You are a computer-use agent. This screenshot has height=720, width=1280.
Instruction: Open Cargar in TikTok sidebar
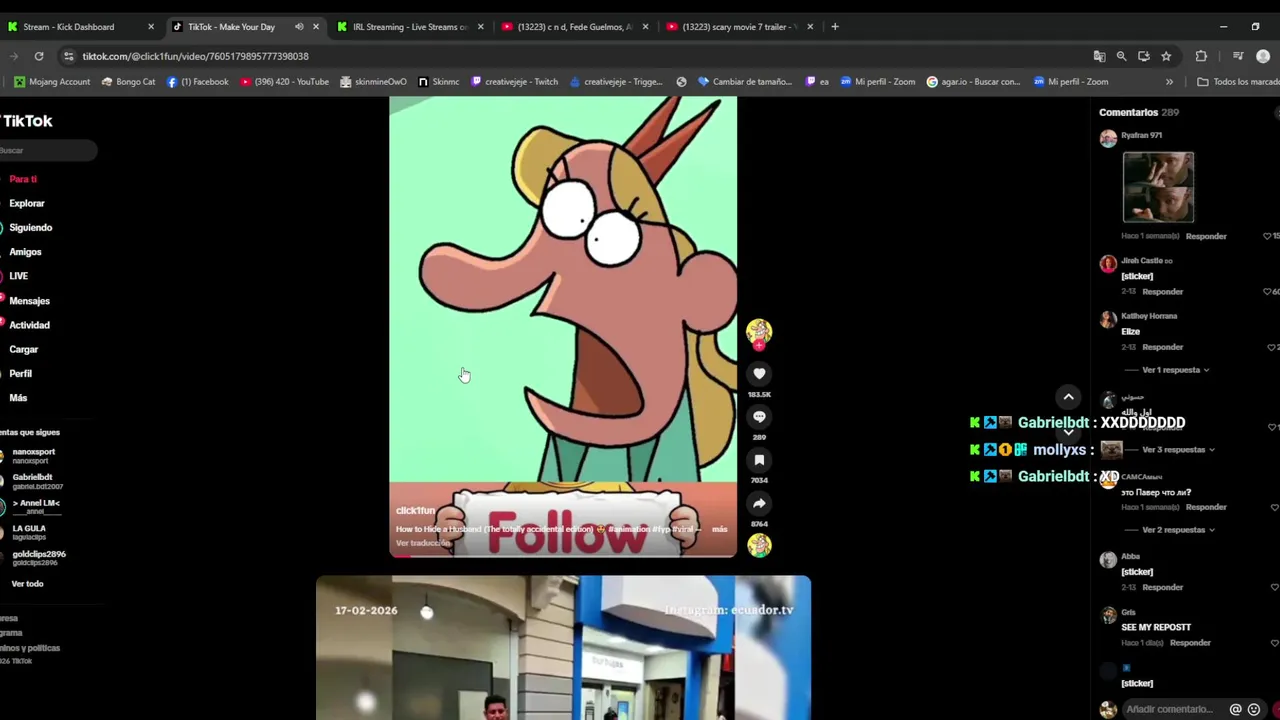point(24,349)
